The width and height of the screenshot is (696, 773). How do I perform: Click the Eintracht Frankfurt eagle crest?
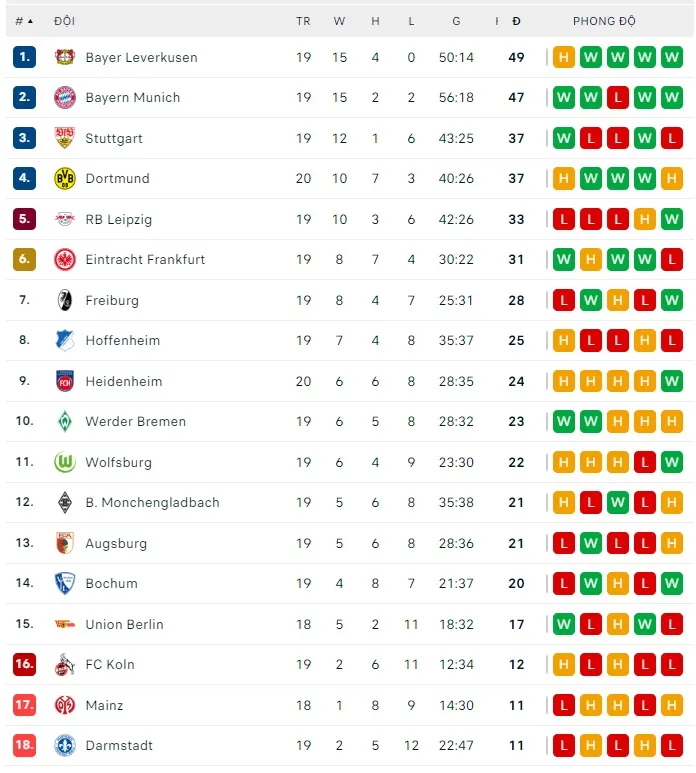point(65,260)
